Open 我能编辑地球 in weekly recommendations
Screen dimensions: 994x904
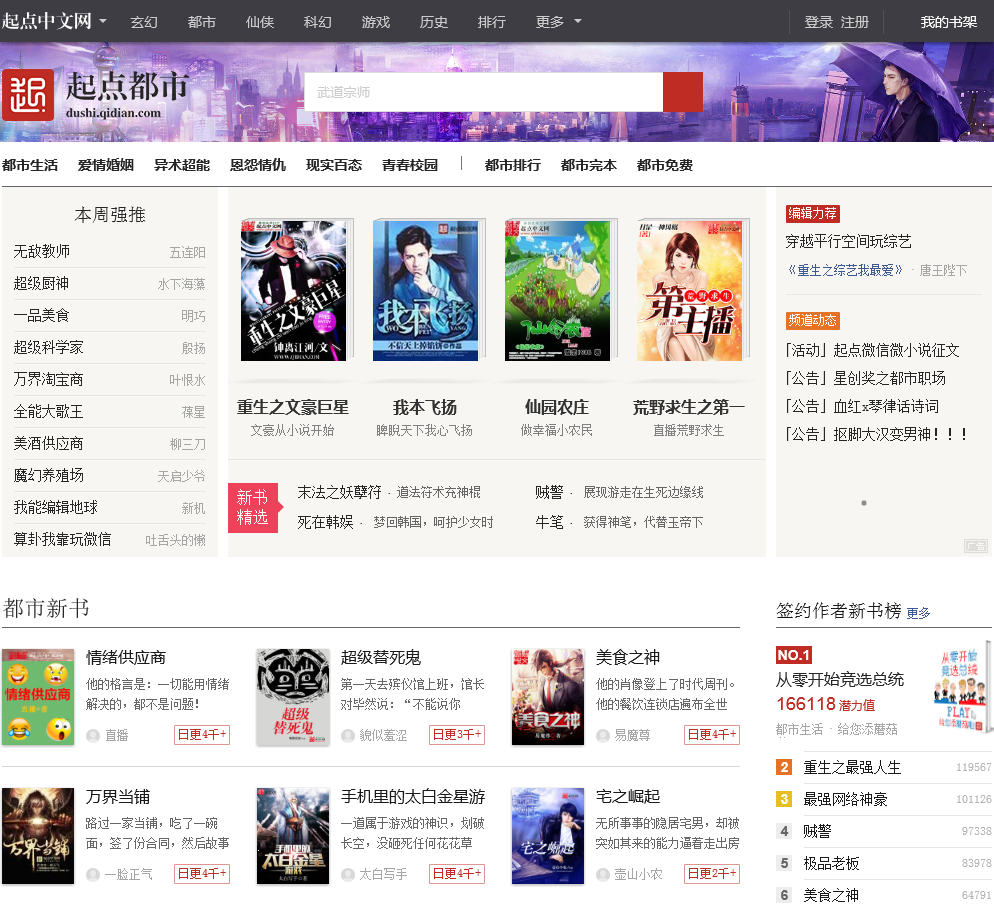56,508
